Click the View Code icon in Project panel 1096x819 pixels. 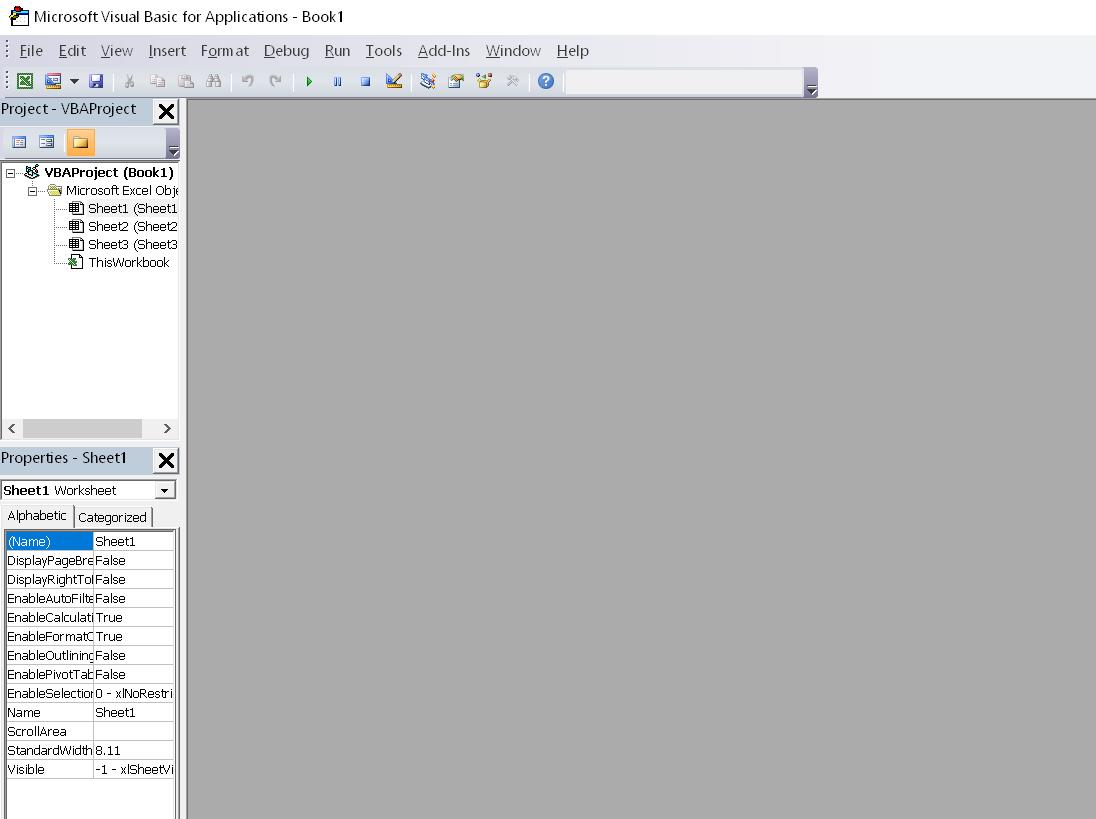click(x=18, y=141)
